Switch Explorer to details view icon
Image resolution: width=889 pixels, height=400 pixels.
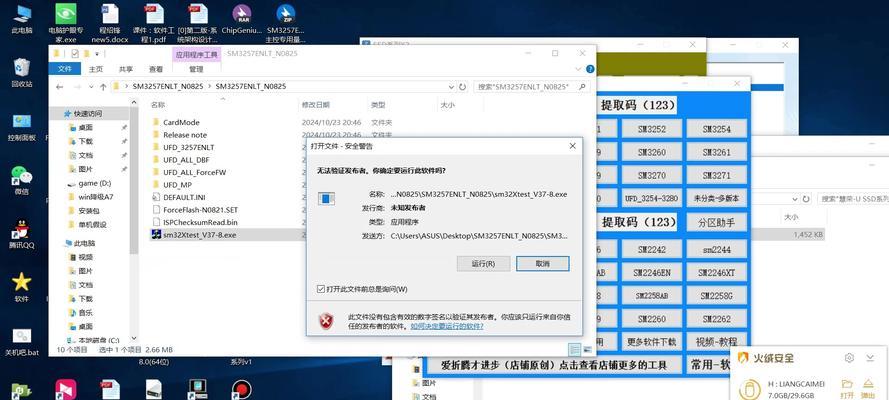coord(574,349)
